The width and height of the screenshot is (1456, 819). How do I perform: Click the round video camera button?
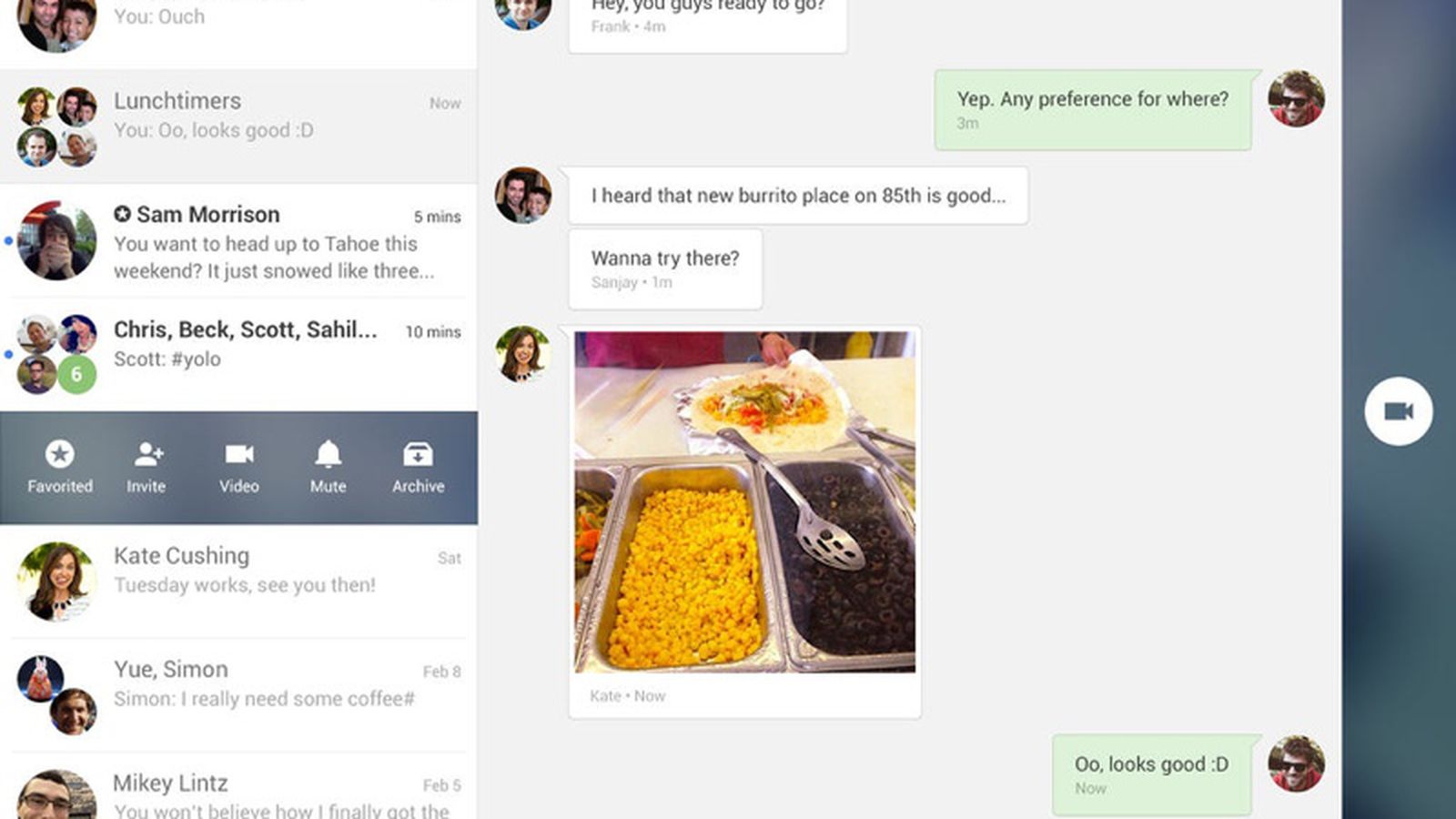pos(1399,411)
